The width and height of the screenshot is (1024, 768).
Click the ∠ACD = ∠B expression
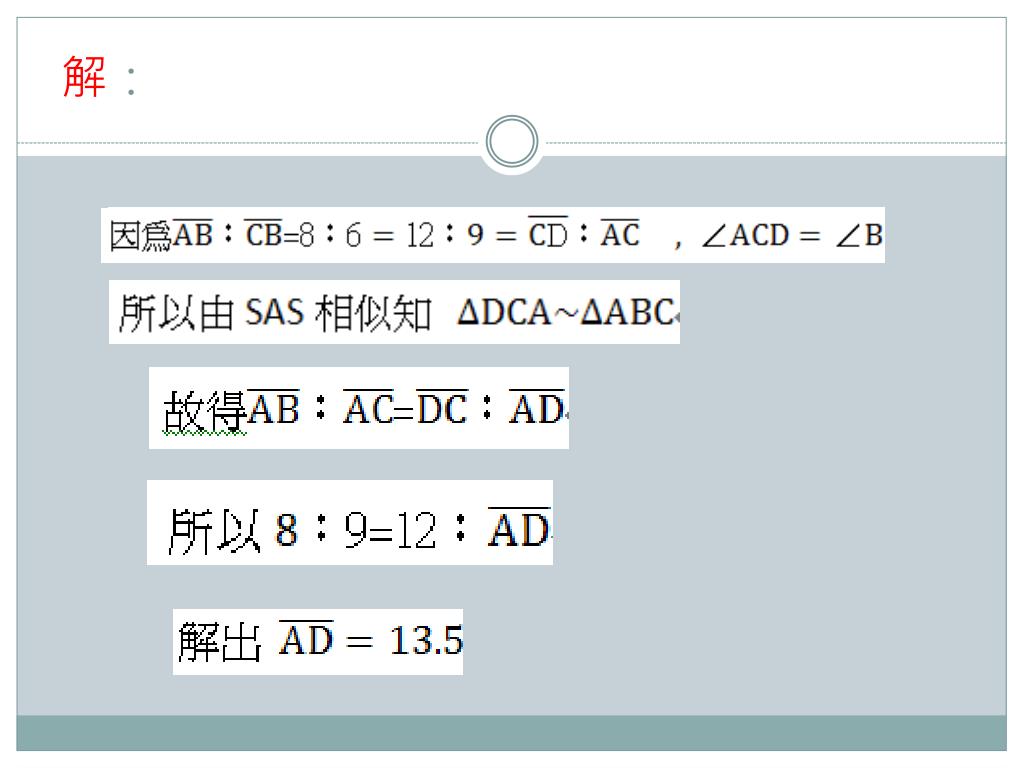pos(793,235)
